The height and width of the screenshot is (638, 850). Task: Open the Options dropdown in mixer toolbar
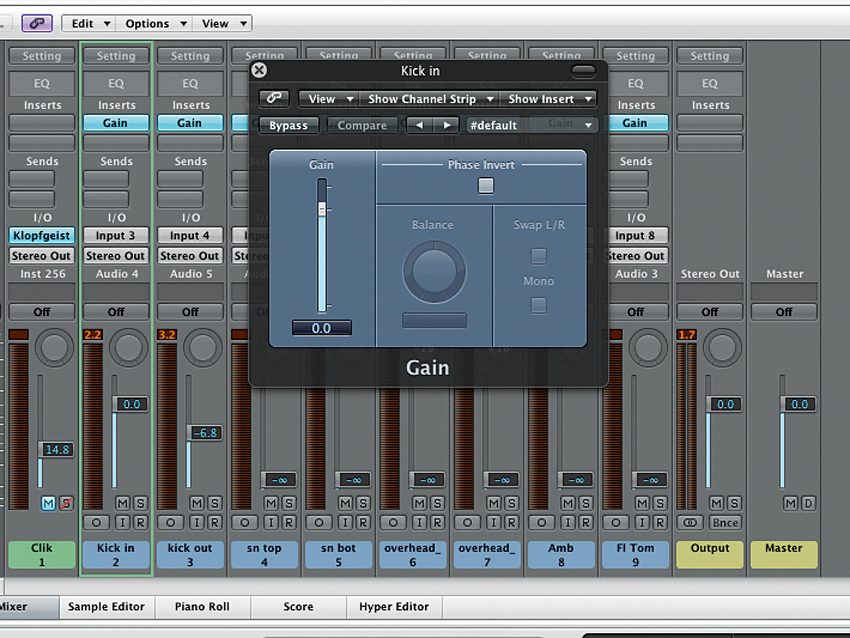[x=153, y=23]
